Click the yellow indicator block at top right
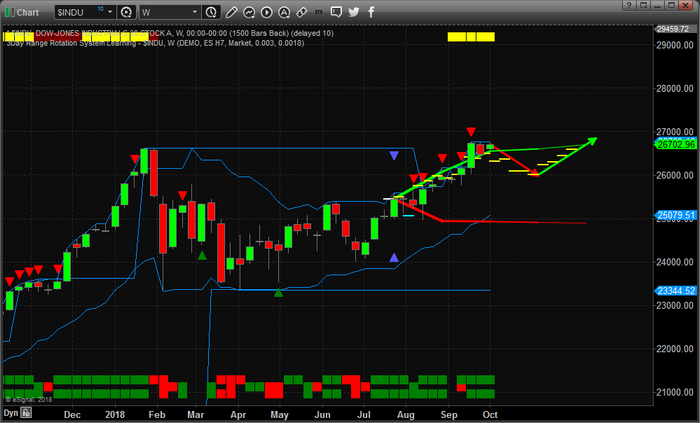Image resolution: width=700 pixels, height=423 pixels. click(x=470, y=35)
